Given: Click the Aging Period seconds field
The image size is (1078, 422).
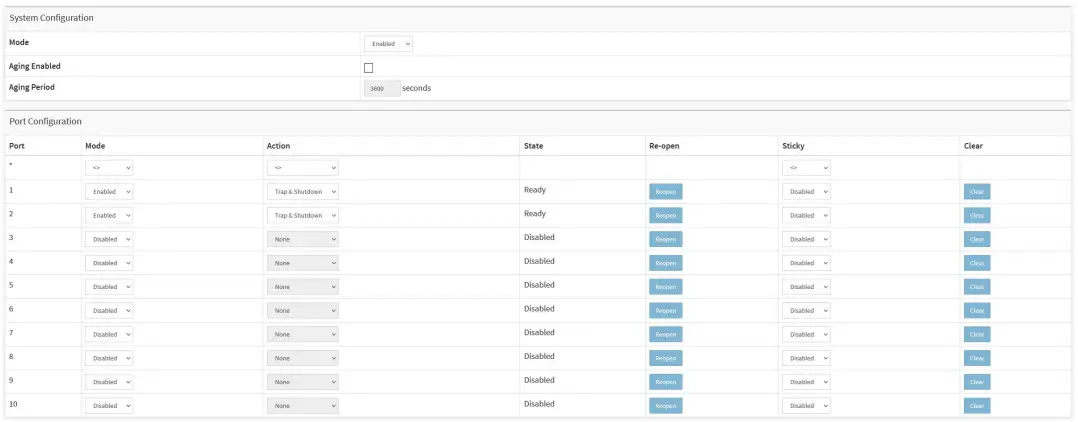Looking at the screenshot, I should tap(381, 88).
